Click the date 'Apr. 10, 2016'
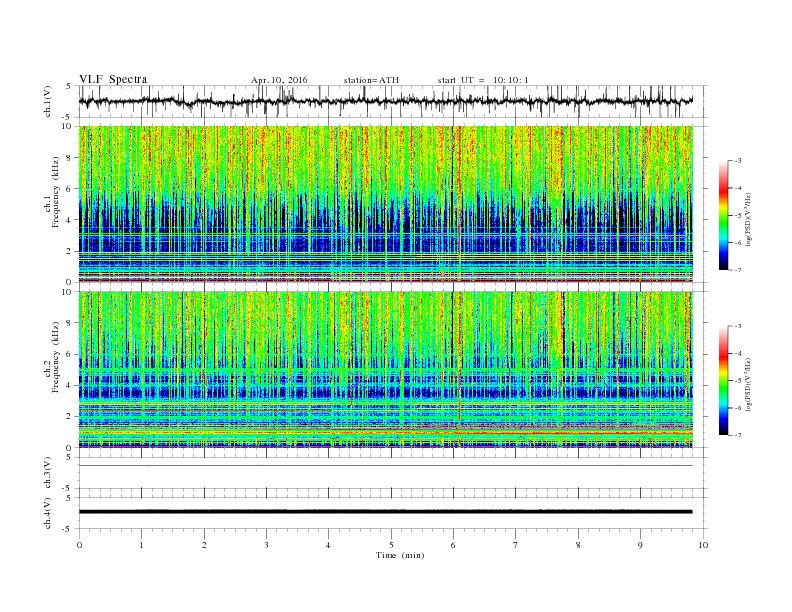The image size is (792, 612). 279,80
